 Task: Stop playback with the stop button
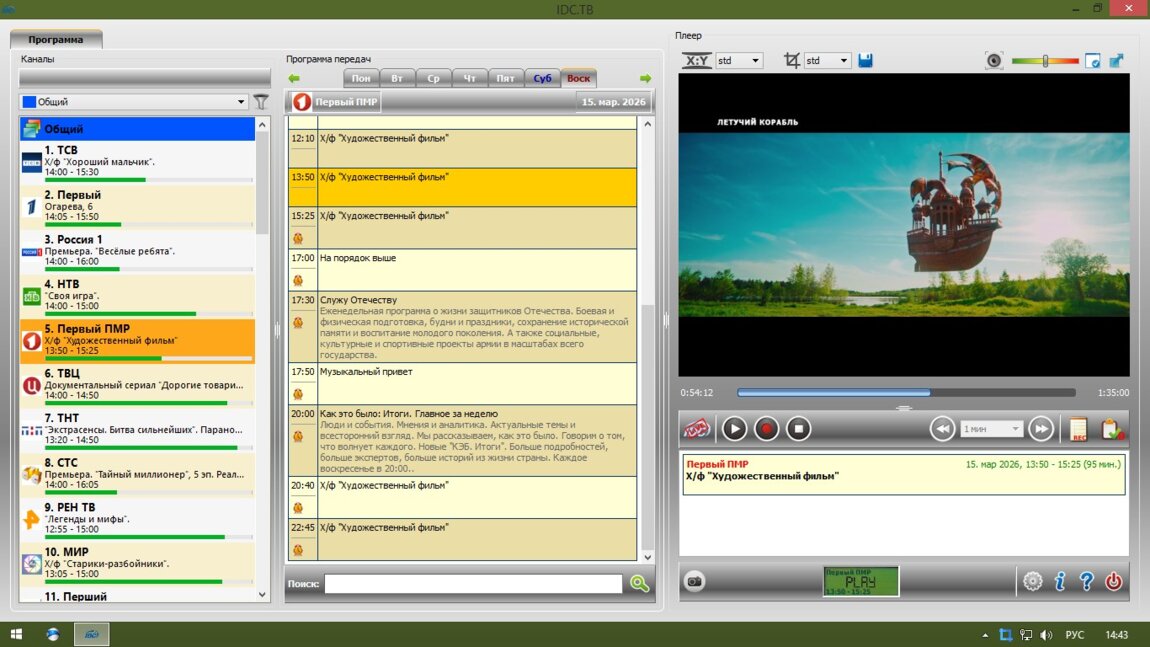798,429
